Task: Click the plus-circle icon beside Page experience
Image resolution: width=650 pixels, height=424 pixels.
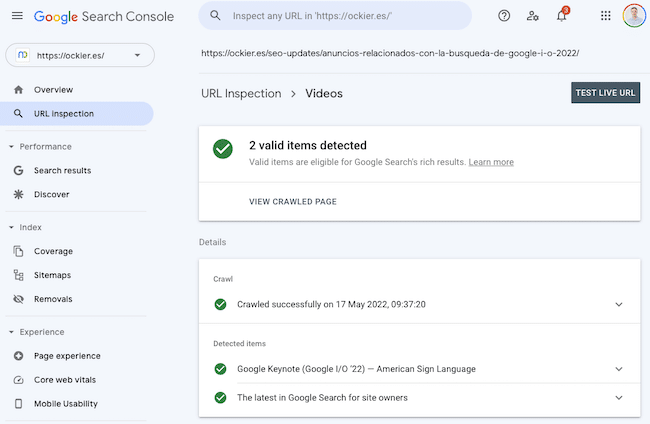Action: (18, 356)
